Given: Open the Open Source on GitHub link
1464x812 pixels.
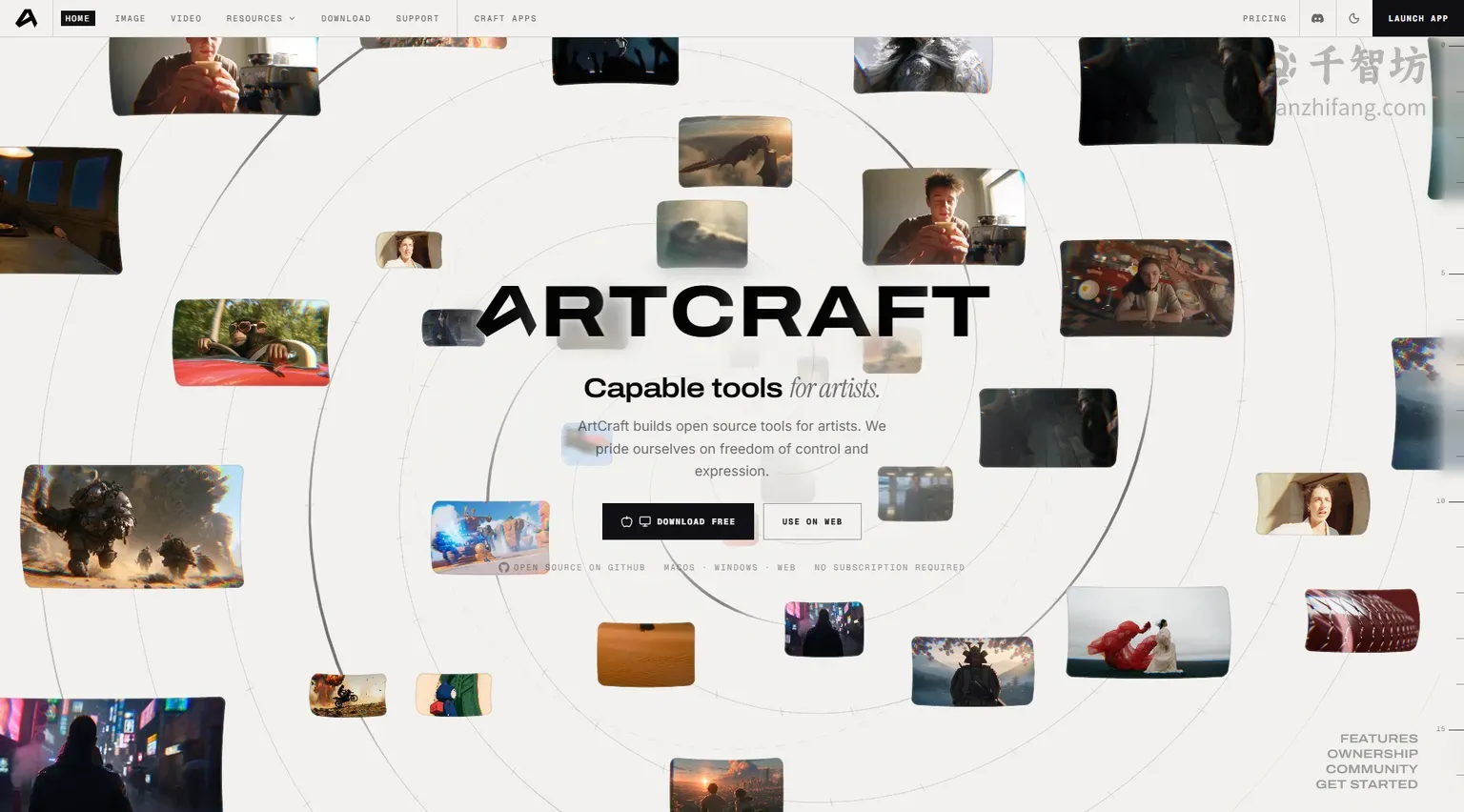Looking at the screenshot, I should (x=572, y=567).
